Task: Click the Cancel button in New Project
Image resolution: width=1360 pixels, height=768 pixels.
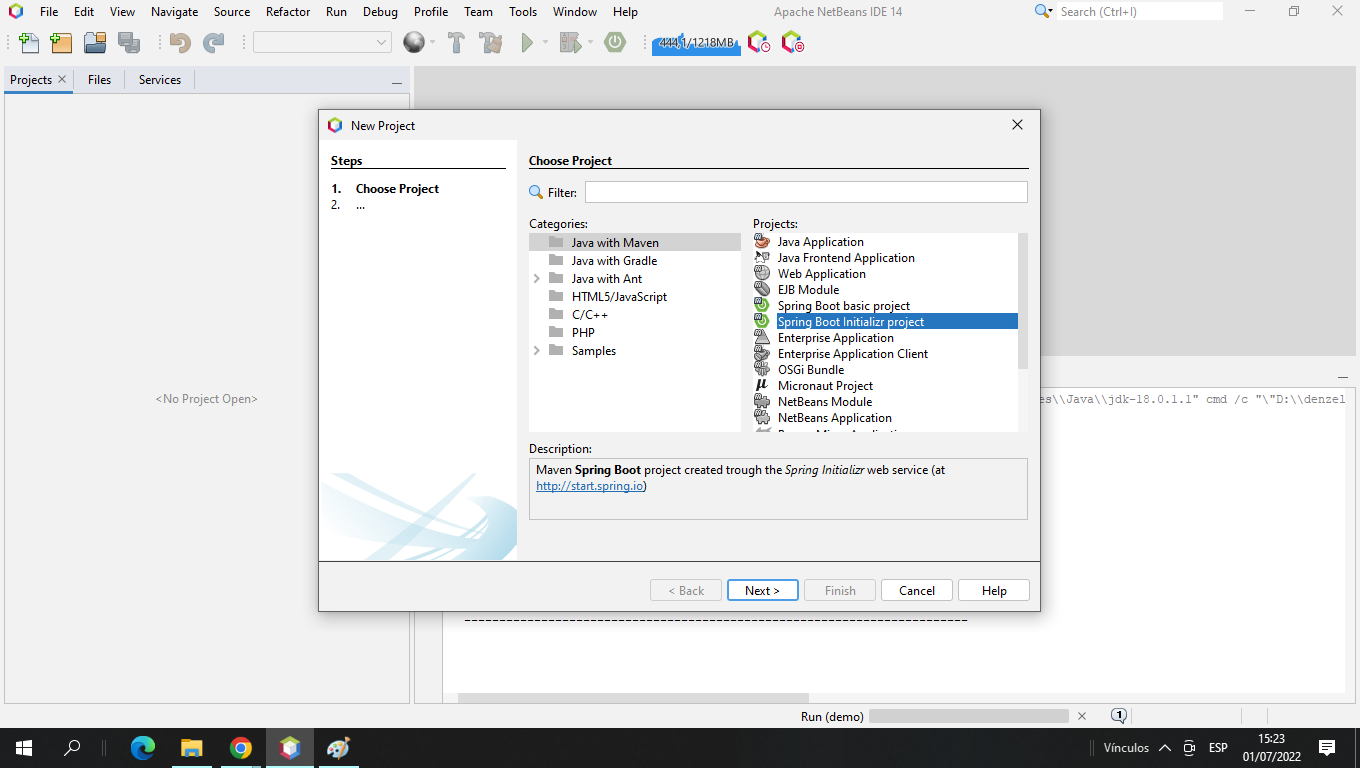Action: click(917, 590)
